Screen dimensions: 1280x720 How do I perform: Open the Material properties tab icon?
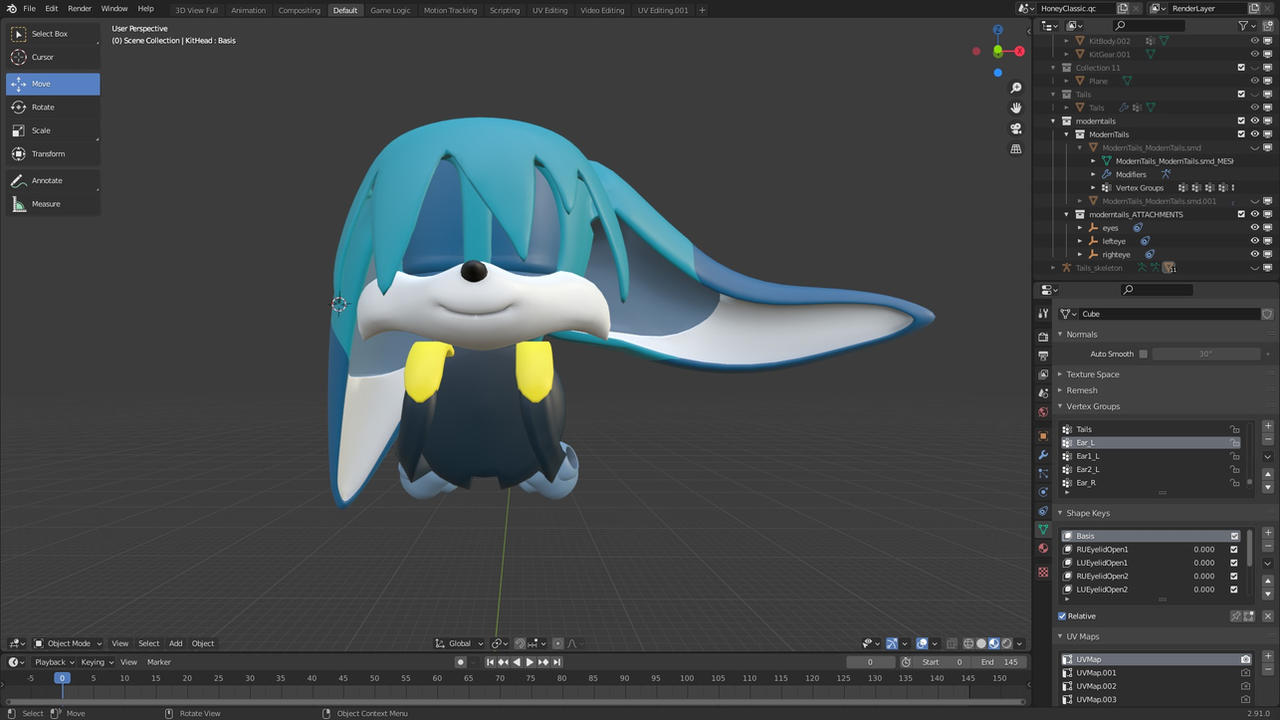[1043, 548]
